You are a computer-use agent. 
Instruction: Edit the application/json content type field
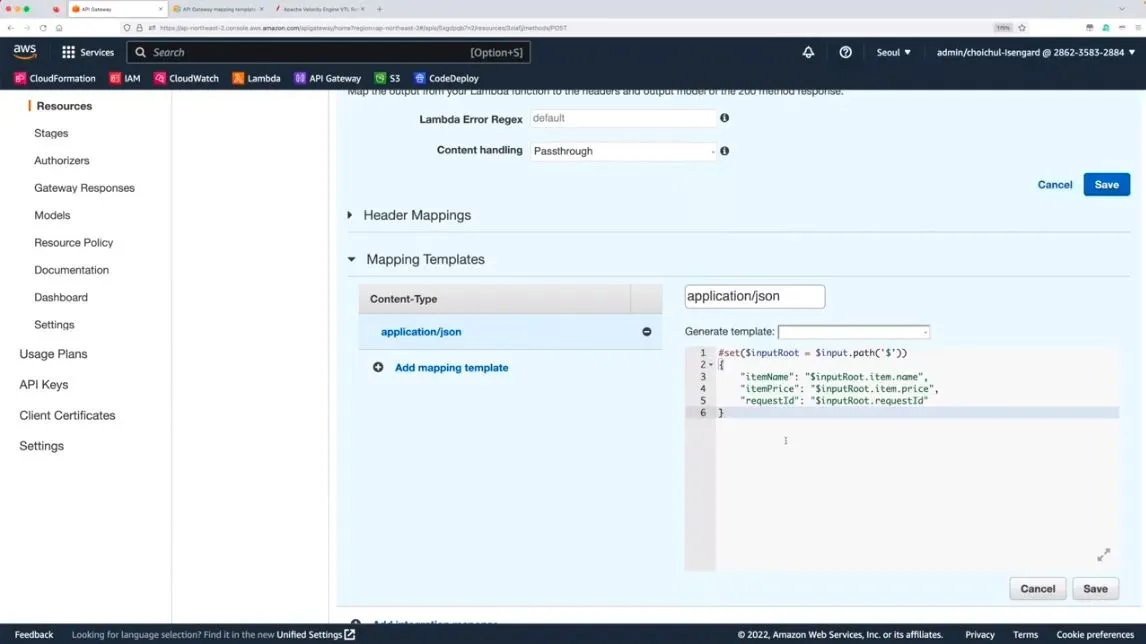coord(755,296)
